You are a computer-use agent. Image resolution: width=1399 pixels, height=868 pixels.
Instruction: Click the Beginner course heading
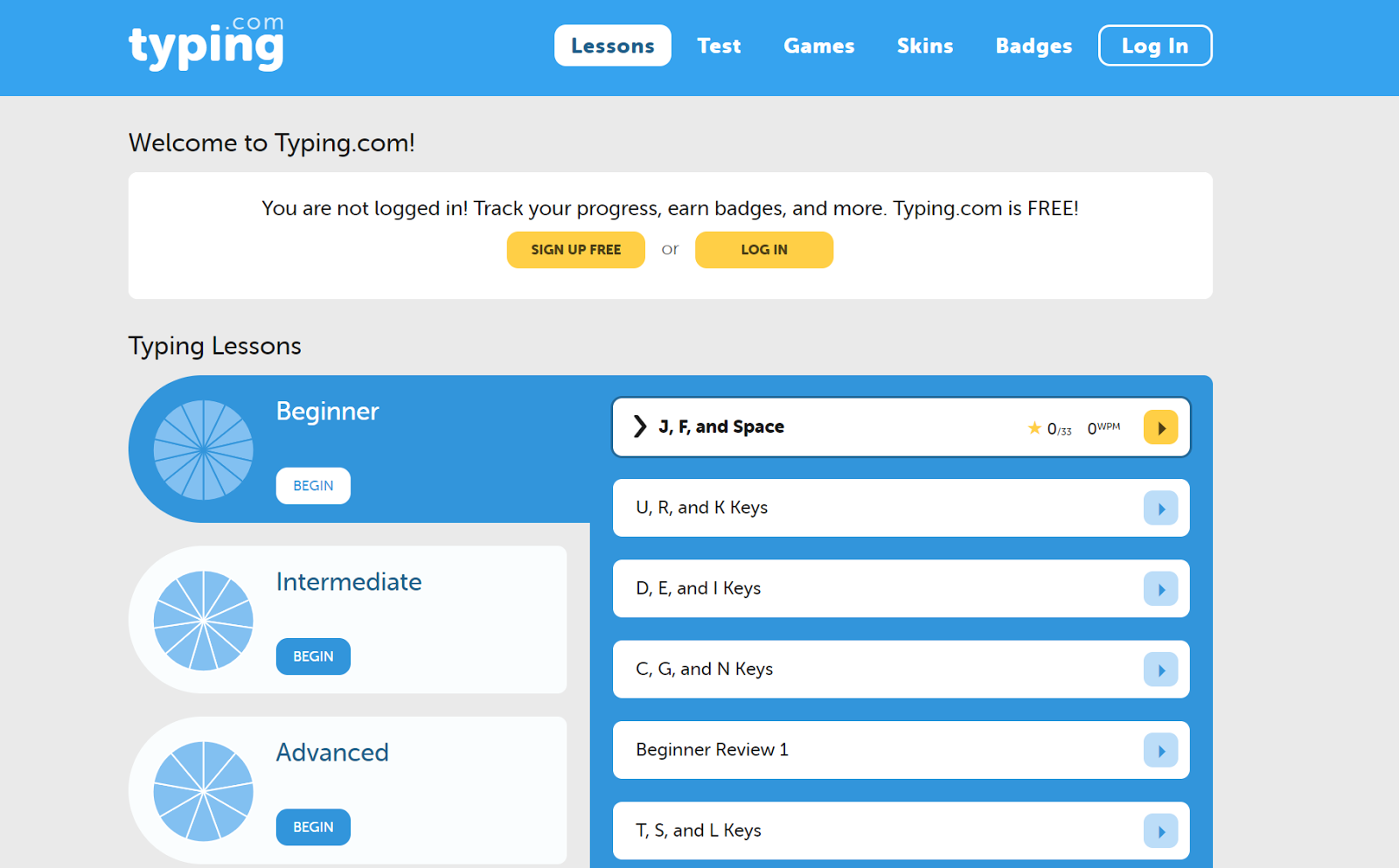coord(328,412)
